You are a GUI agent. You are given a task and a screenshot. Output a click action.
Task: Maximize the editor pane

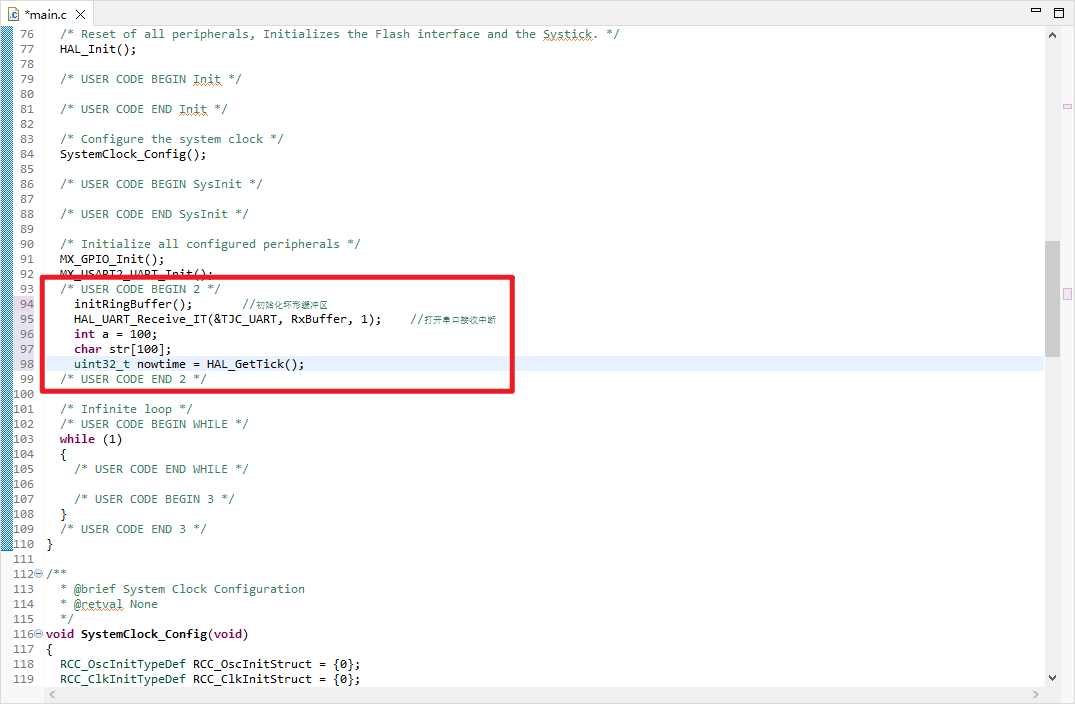point(1059,12)
